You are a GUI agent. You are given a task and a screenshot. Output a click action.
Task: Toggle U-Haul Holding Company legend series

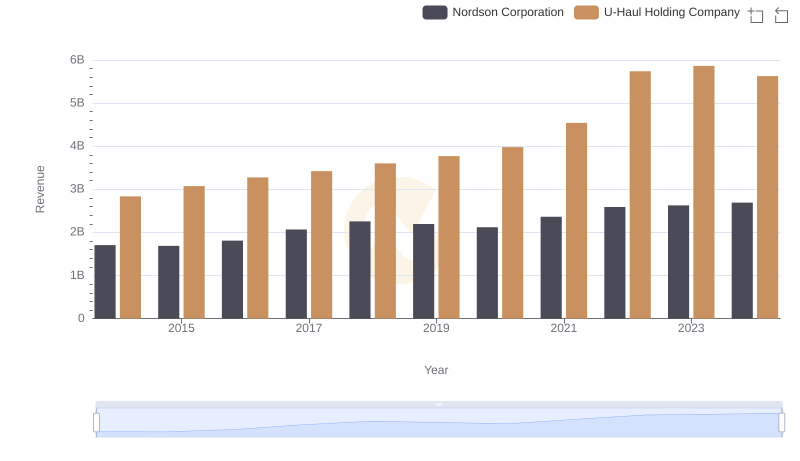(657, 12)
